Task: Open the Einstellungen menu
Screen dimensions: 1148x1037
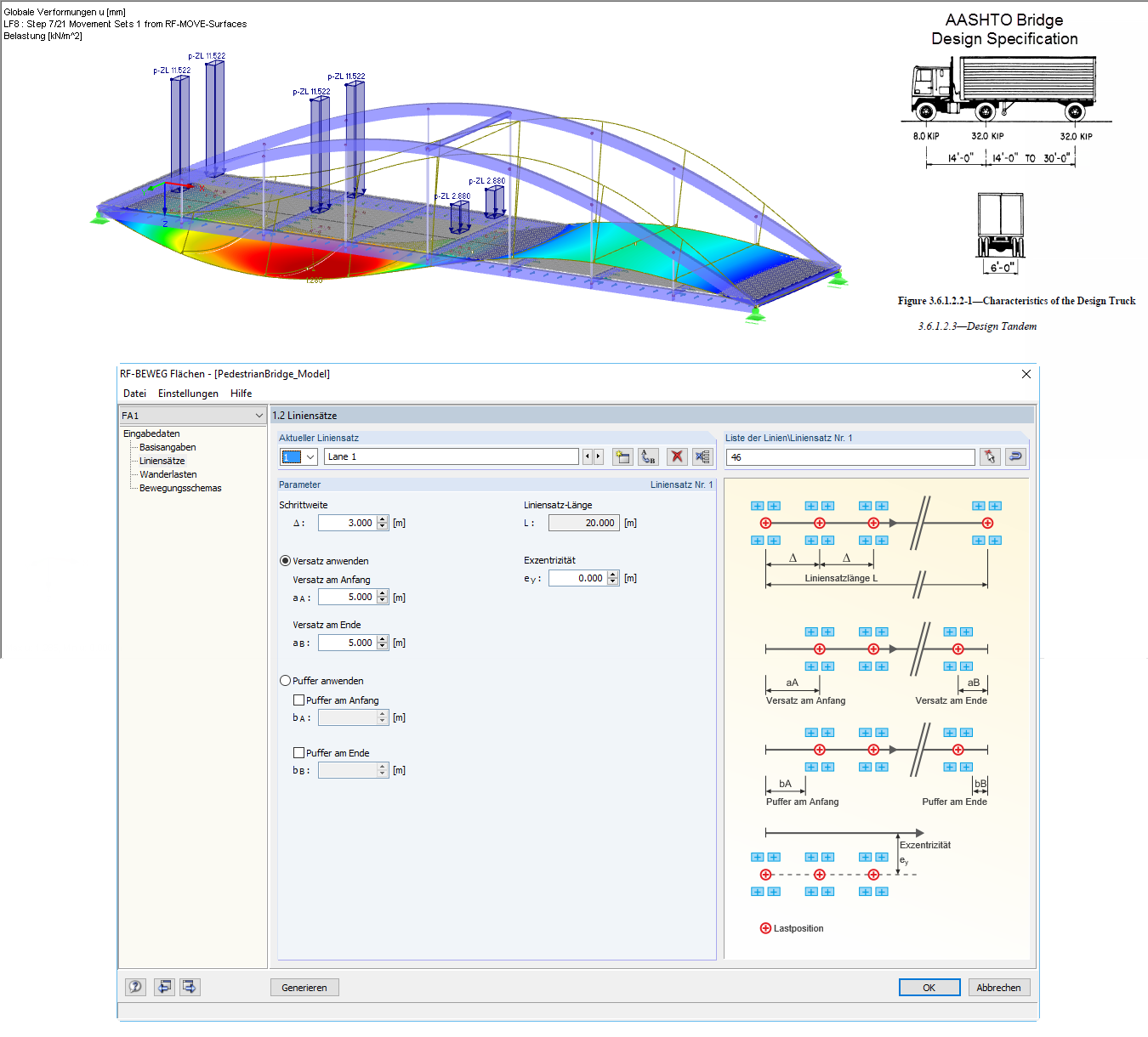Action: click(x=188, y=394)
